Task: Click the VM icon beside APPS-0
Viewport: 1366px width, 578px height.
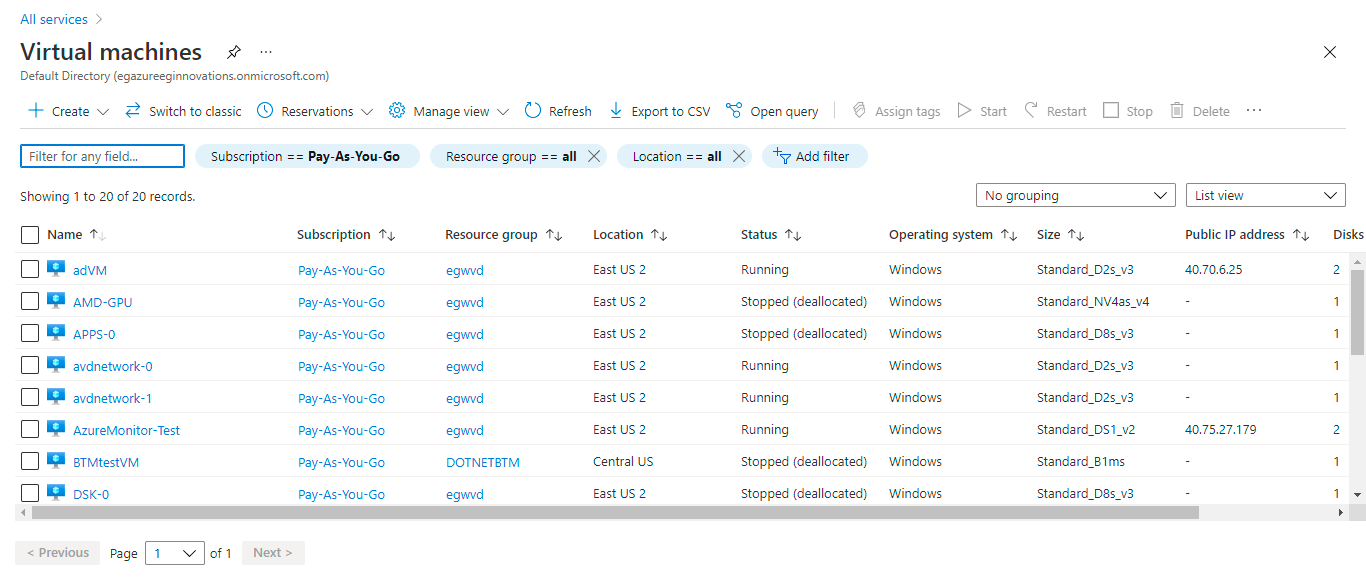Action: [x=56, y=333]
